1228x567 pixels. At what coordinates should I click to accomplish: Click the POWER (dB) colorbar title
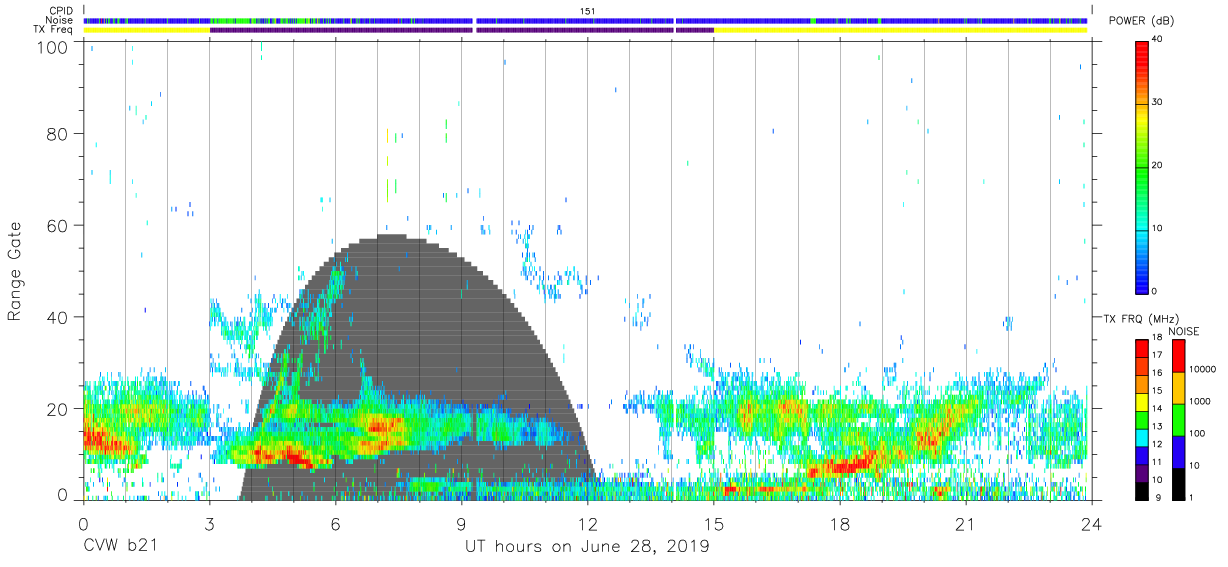(1143, 21)
